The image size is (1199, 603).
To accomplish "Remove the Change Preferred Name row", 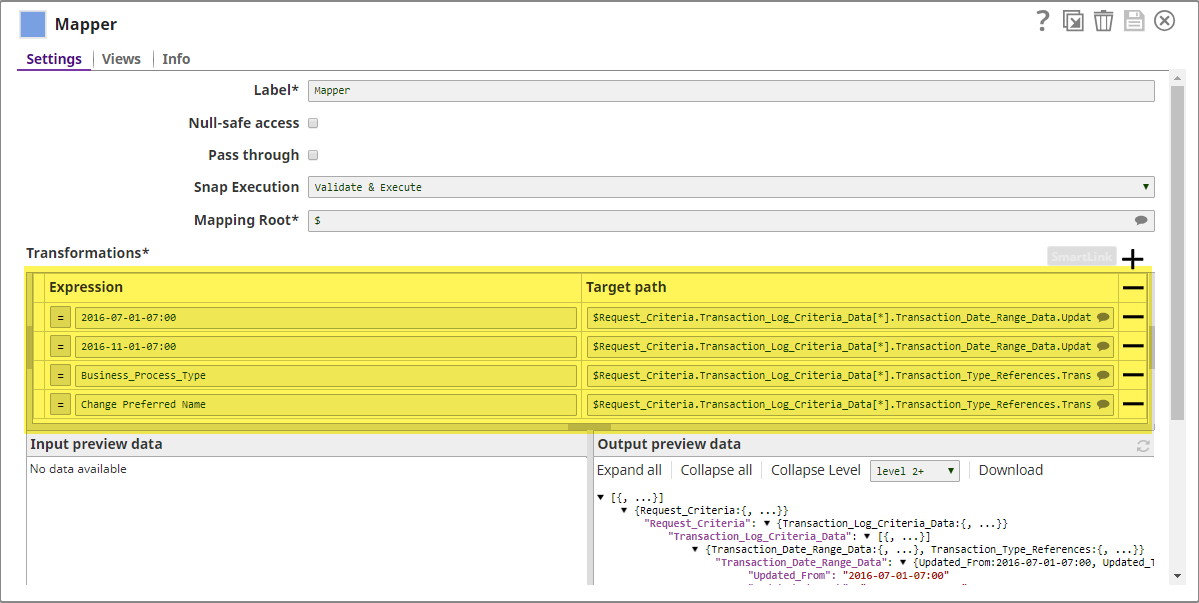I will (x=1132, y=404).
